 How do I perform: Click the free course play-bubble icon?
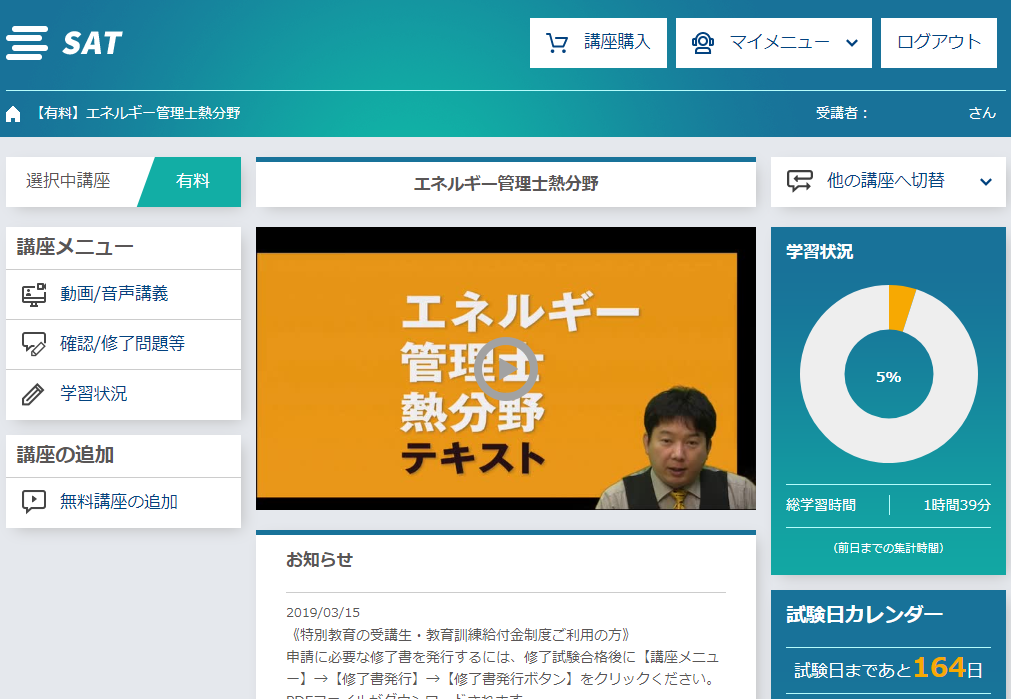tap(34, 502)
